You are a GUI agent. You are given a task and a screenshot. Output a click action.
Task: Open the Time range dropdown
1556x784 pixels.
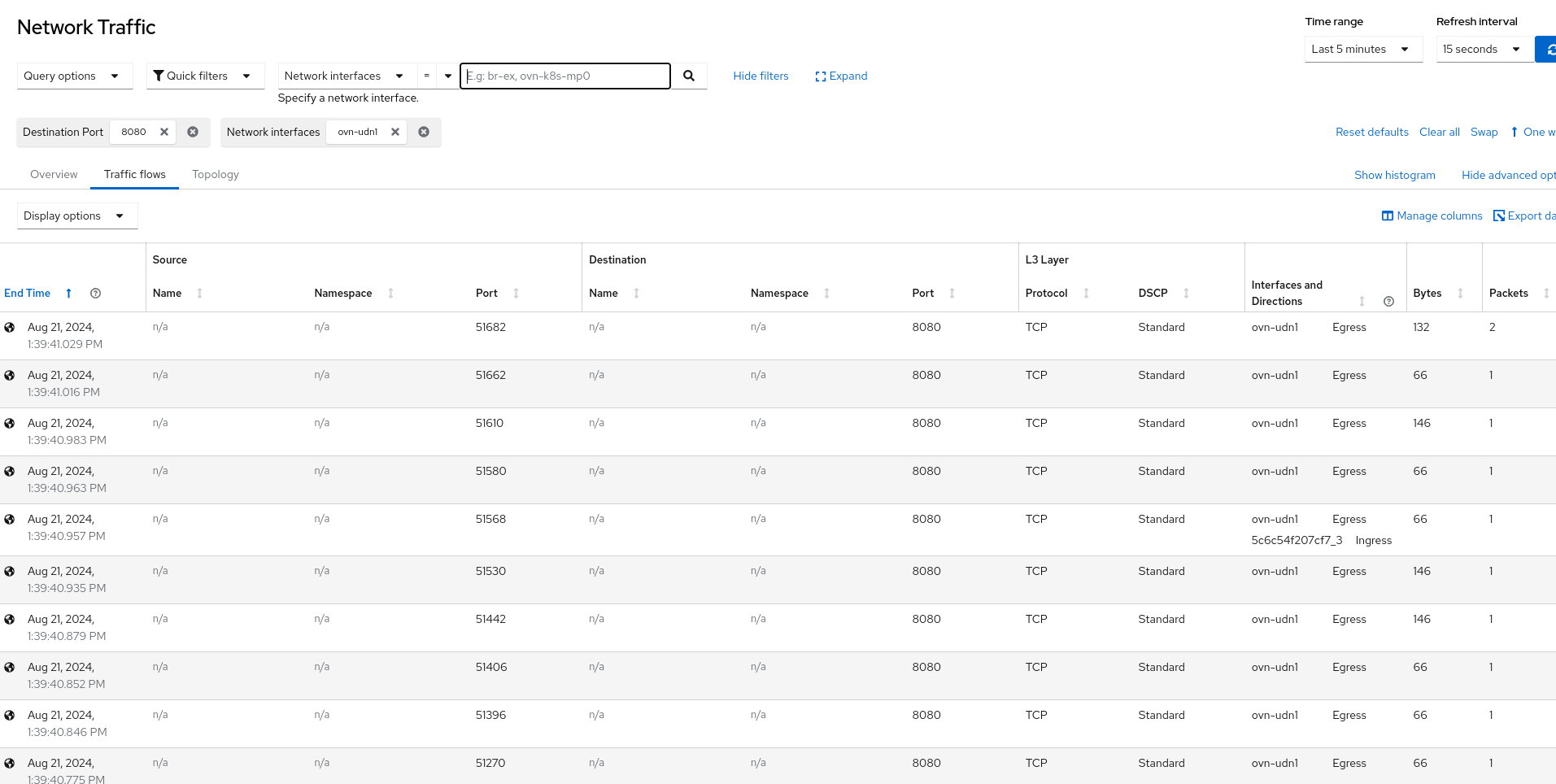[1362, 49]
